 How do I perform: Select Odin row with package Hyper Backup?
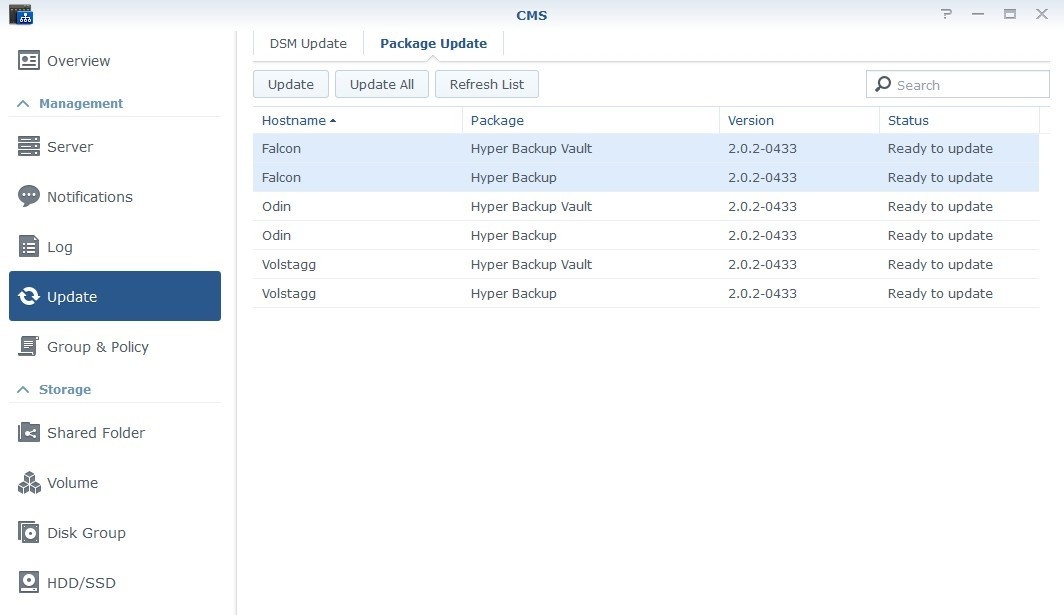pyautogui.click(x=646, y=236)
